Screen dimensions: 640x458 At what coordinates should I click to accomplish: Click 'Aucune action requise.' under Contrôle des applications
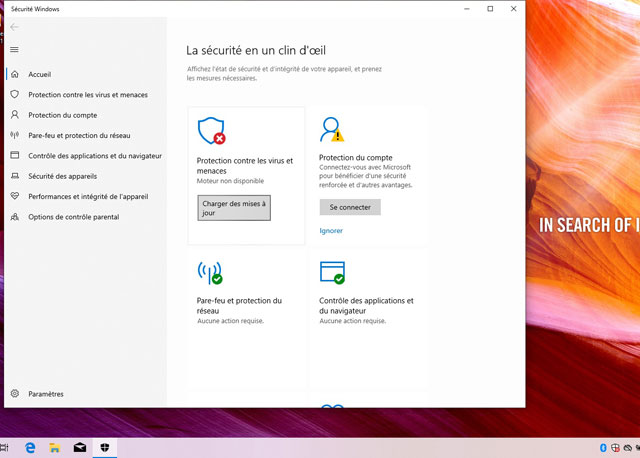coord(352,321)
